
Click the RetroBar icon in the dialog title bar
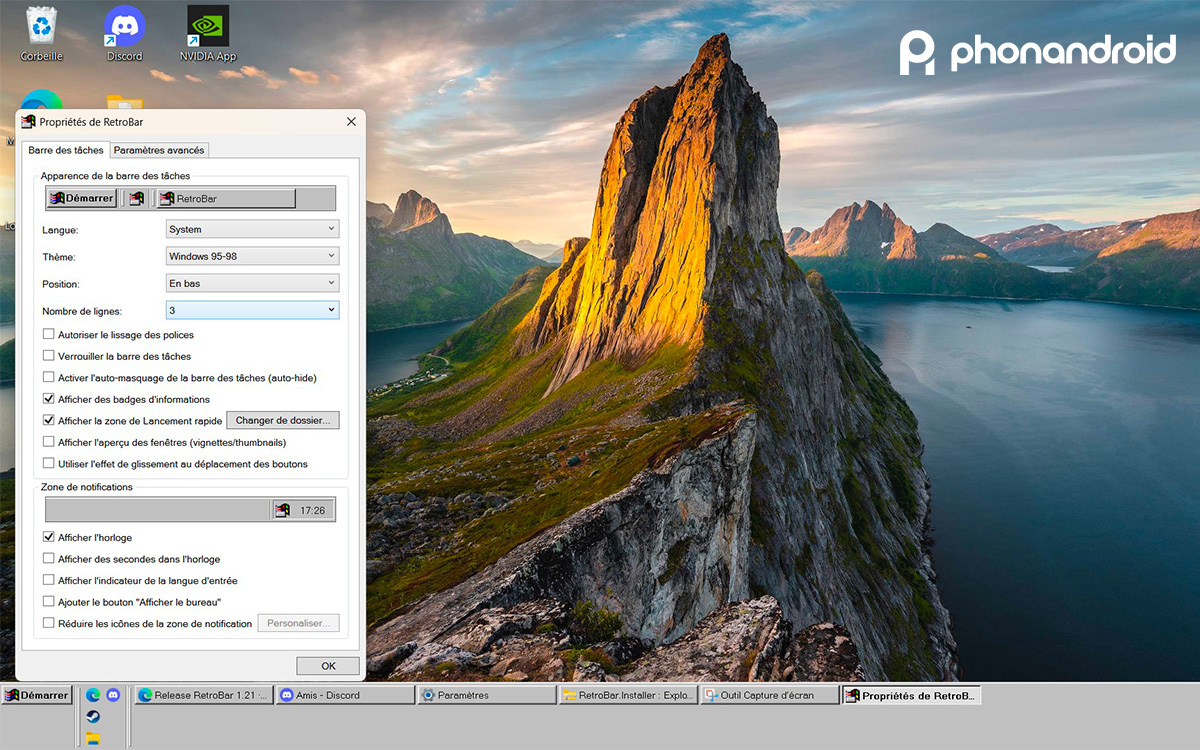pyautogui.click(x=30, y=120)
